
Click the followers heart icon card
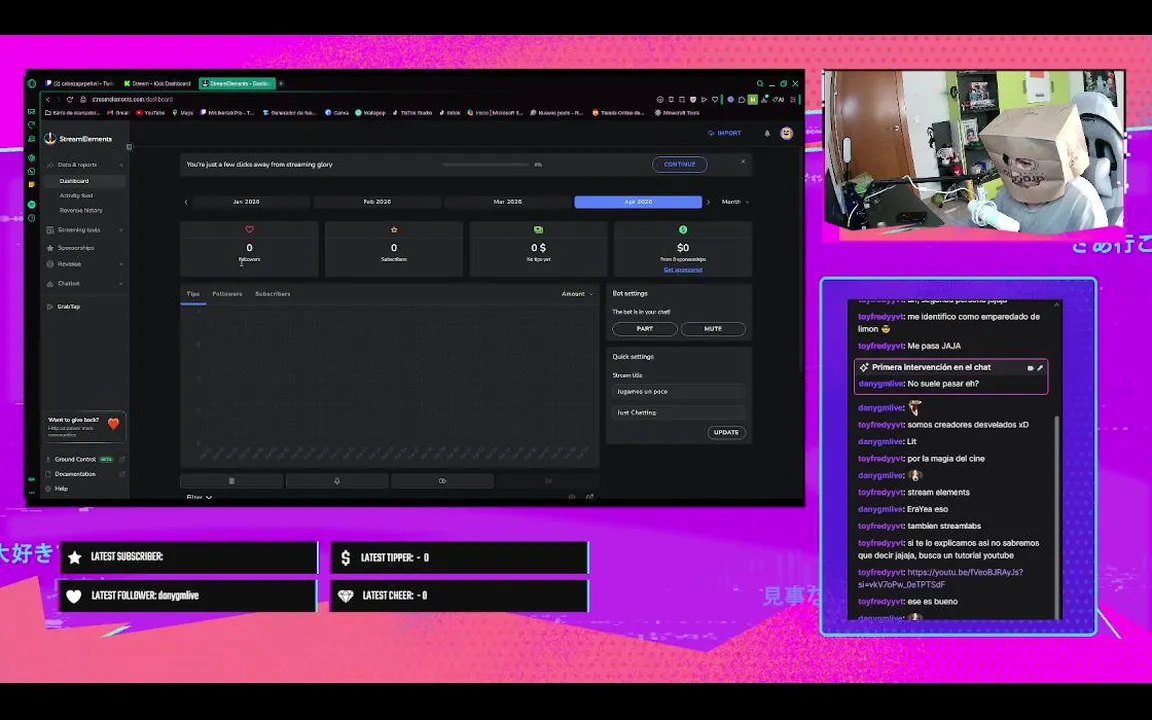tap(249, 248)
